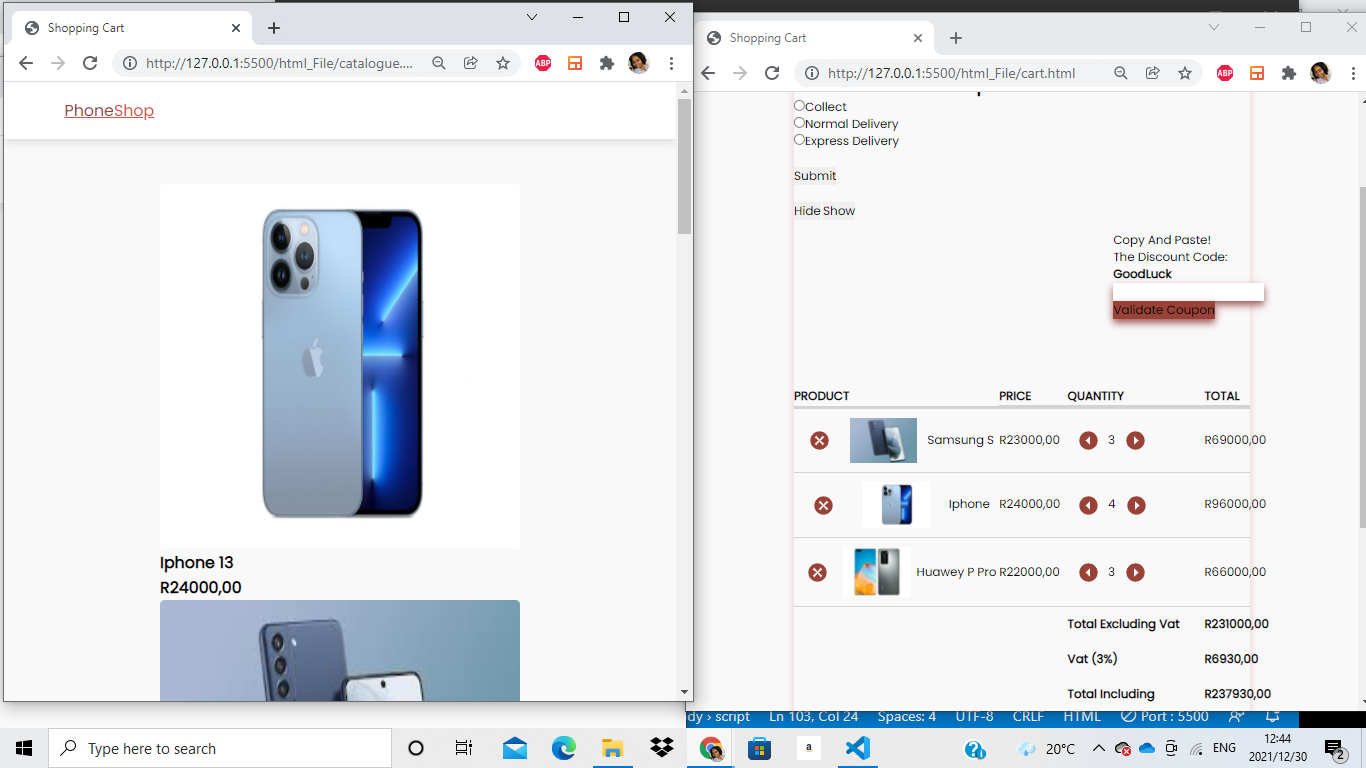Zoom icon in catalogue window address bar
The height and width of the screenshot is (768, 1366).
[438, 63]
